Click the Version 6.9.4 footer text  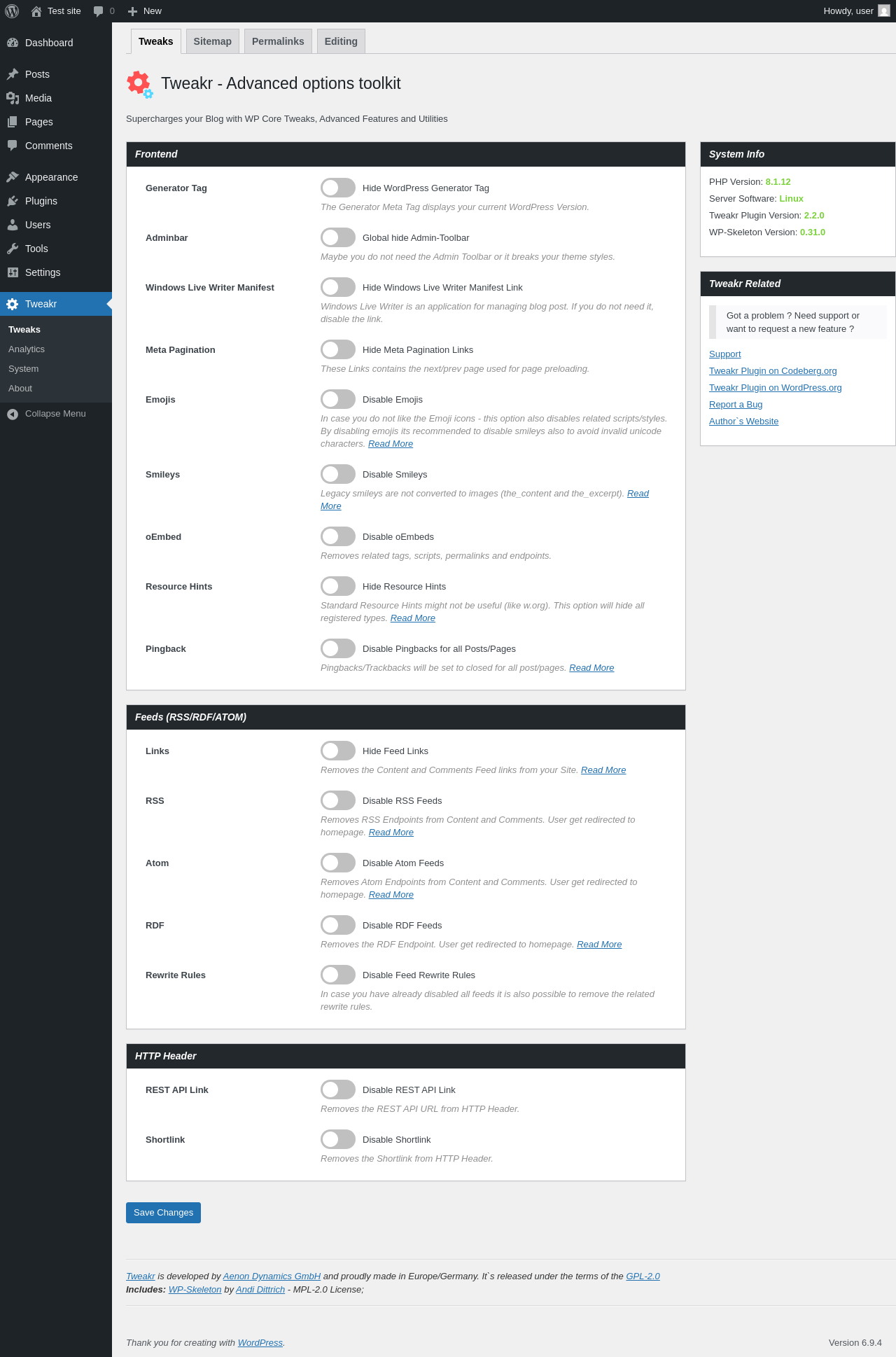[855, 1343]
